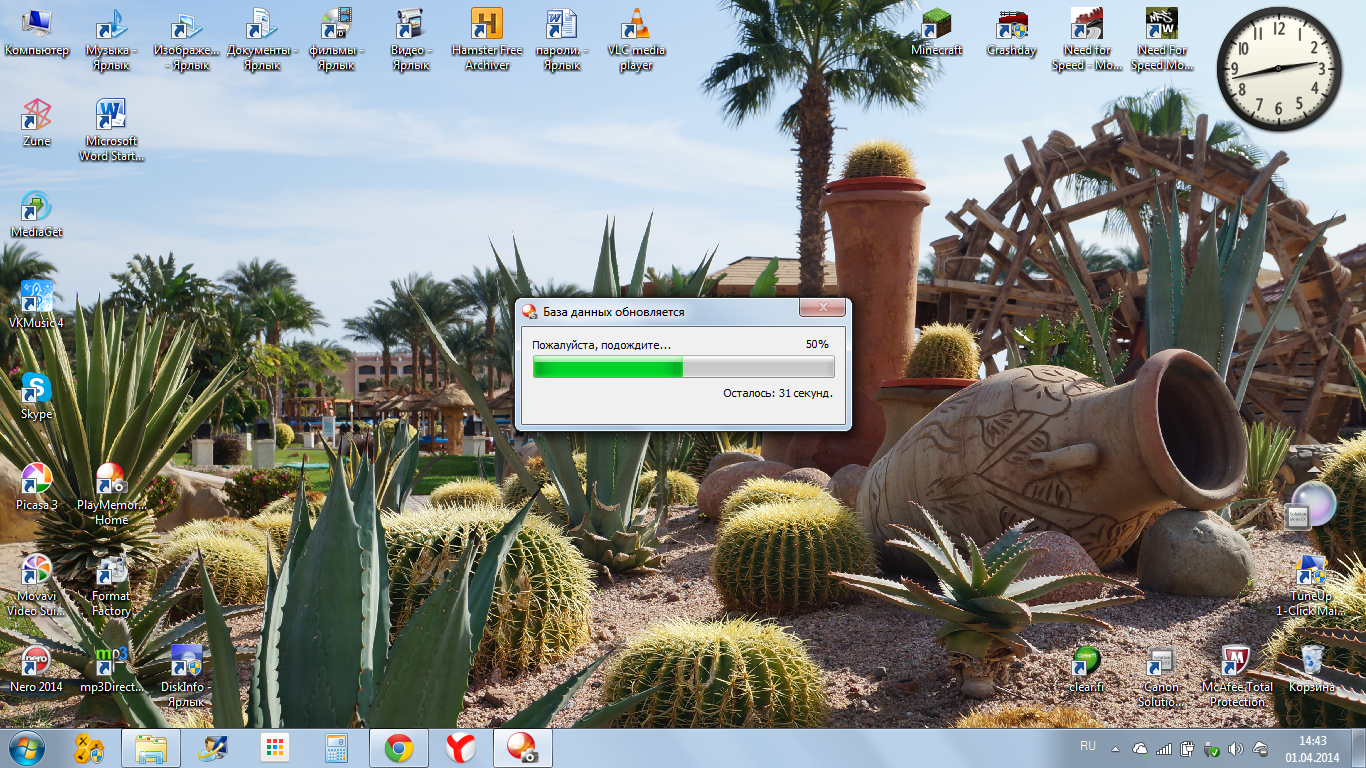
Task: Launch Yandex browser from the taskbar
Action: [x=461, y=748]
